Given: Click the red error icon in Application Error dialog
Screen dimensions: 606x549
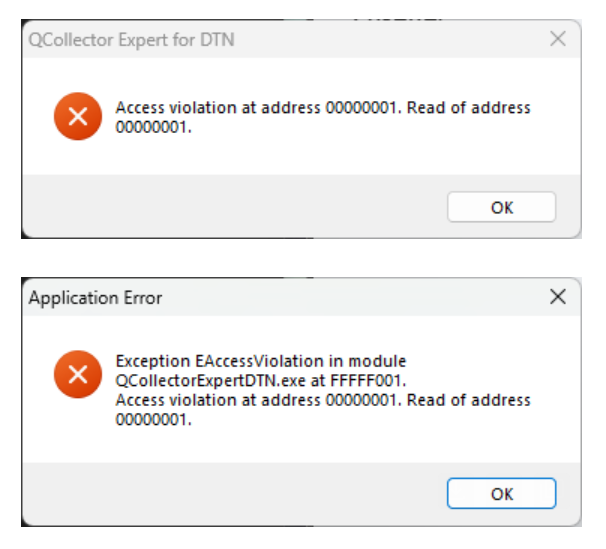Looking at the screenshot, I should [78, 374].
